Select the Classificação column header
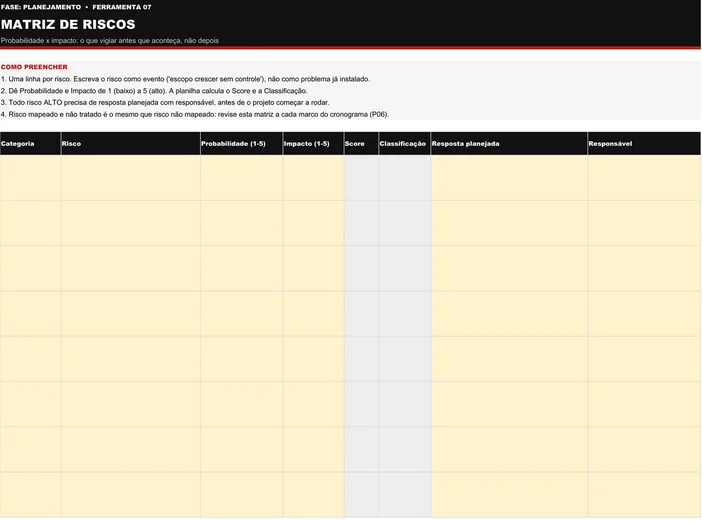 point(405,144)
